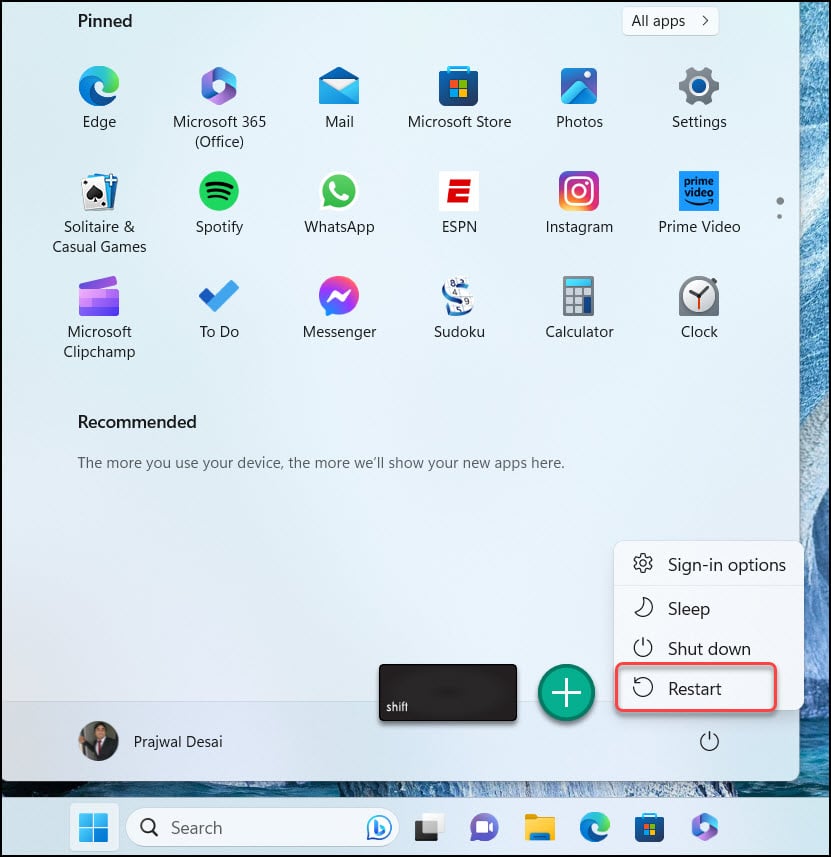Launch Solitaire & Casual Games

(99, 213)
